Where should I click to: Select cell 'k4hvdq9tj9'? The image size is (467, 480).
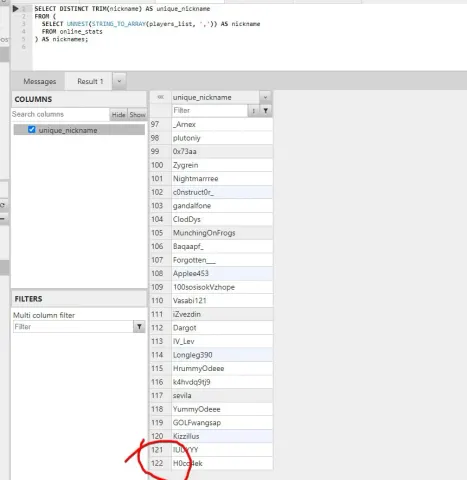click(222, 382)
